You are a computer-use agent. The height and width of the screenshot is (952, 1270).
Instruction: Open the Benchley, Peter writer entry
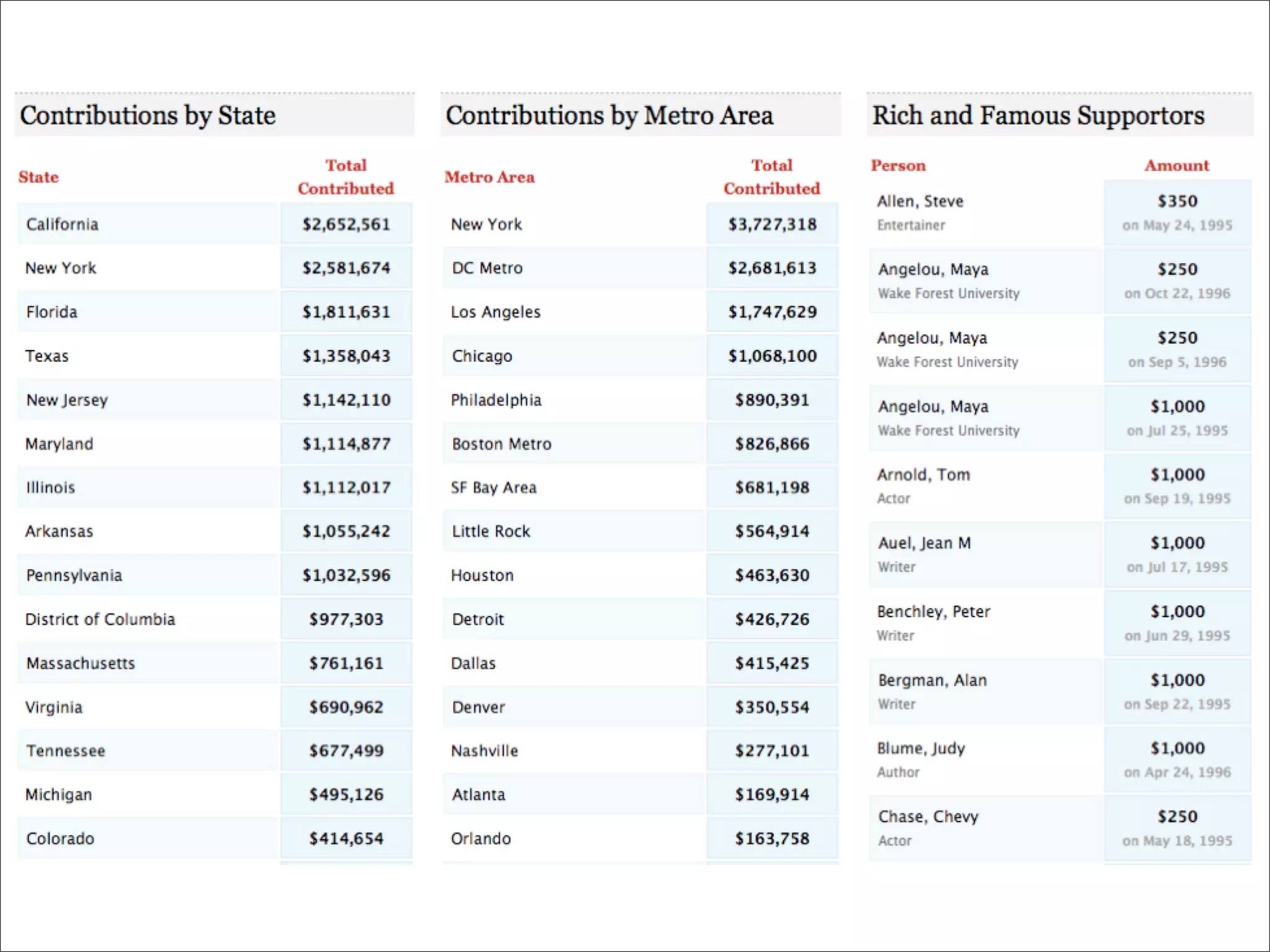pyautogui.click(x=1060, y=623)
